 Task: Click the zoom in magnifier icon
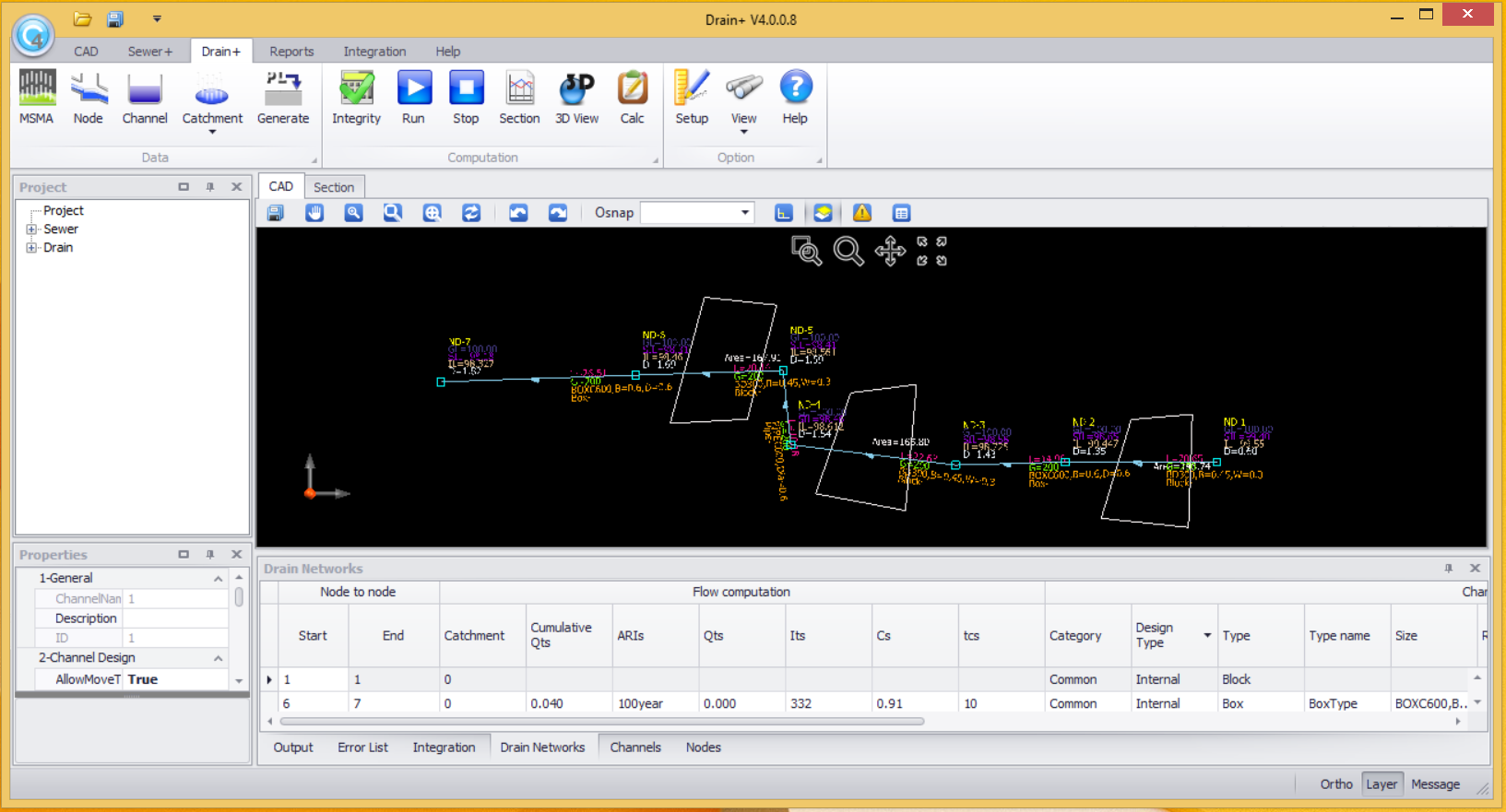[353, 213]
